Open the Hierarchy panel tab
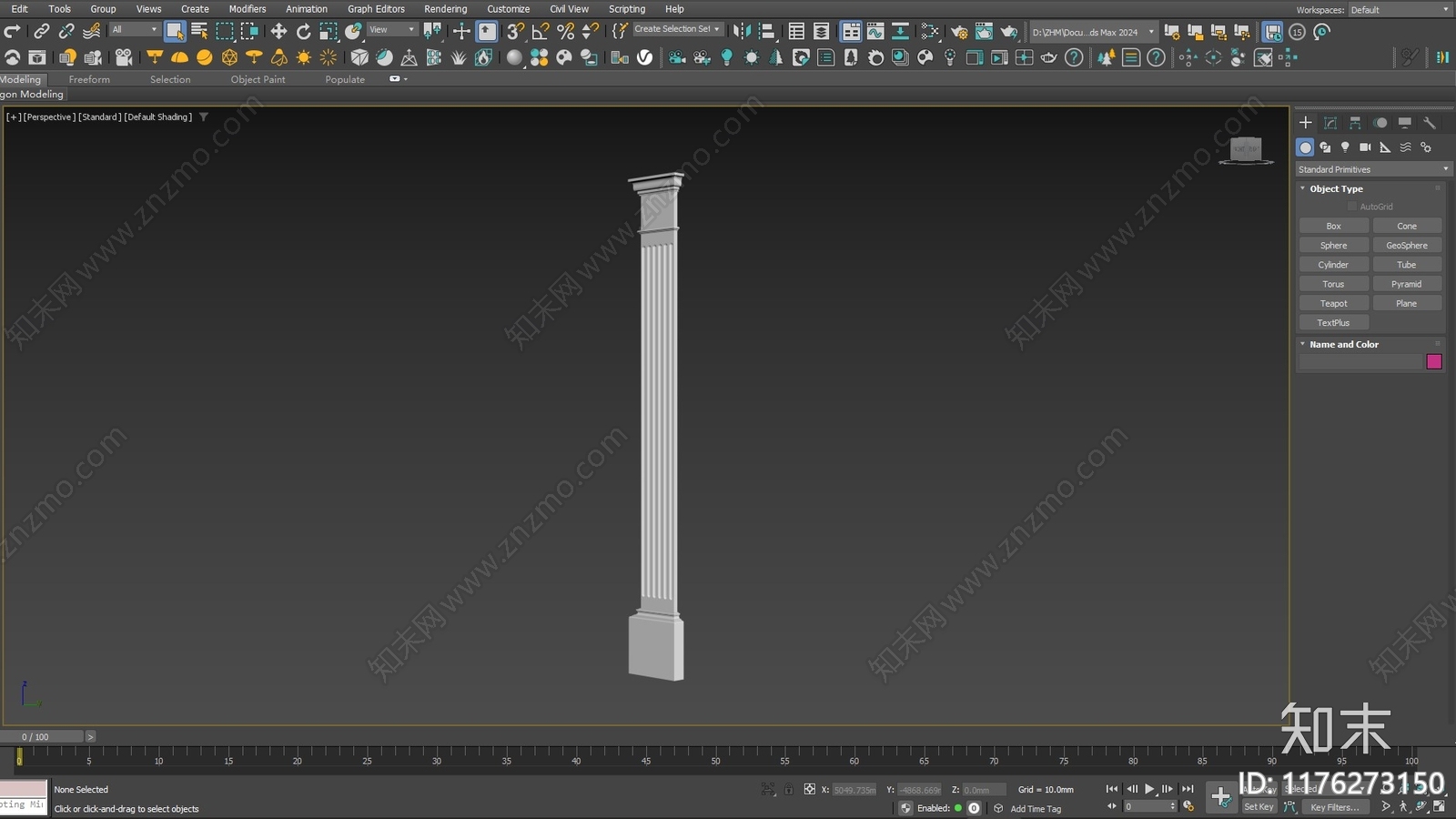 pyautogui.click(x=1355, y=123)
